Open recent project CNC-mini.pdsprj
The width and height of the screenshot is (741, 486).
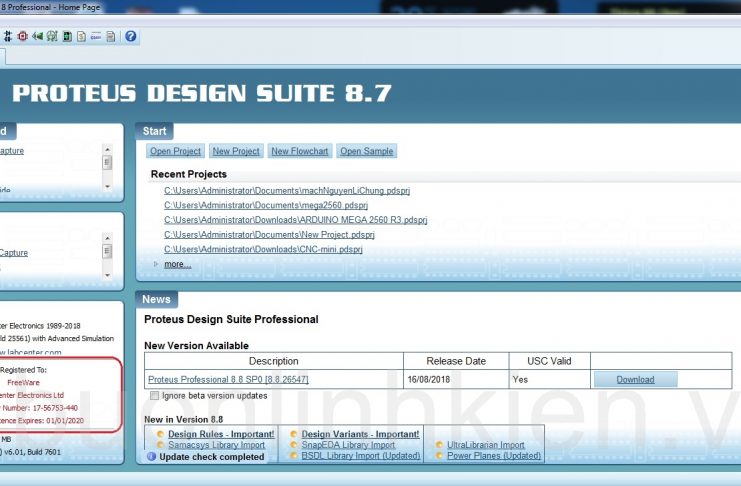263,250
